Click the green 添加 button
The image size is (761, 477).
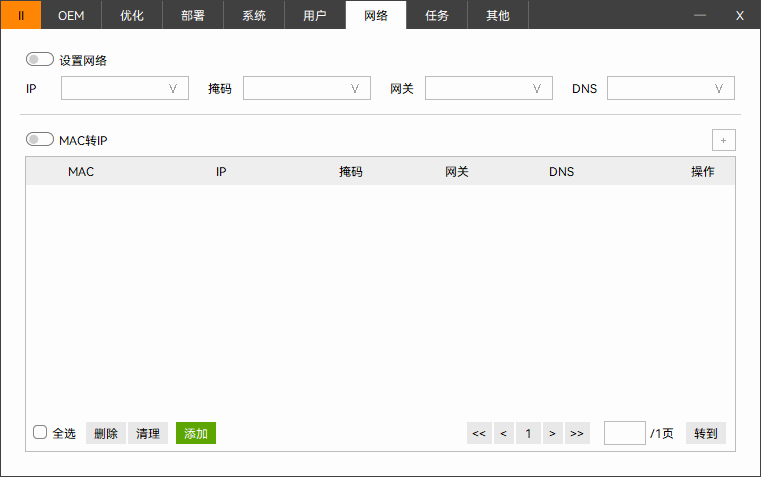coord(196,433)
